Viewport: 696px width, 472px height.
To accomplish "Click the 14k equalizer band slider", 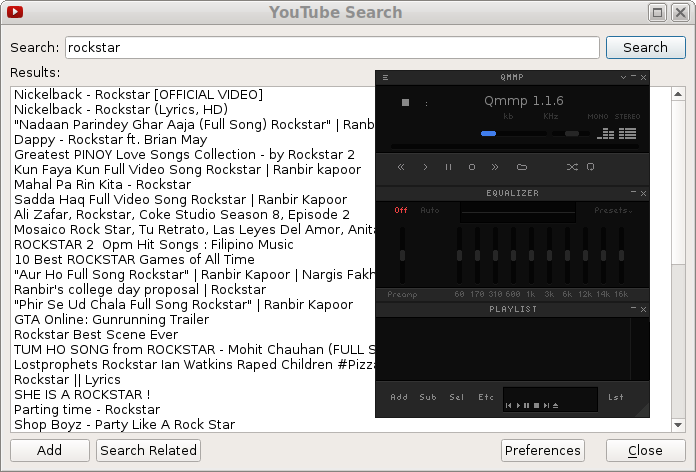I will point(603,255).
